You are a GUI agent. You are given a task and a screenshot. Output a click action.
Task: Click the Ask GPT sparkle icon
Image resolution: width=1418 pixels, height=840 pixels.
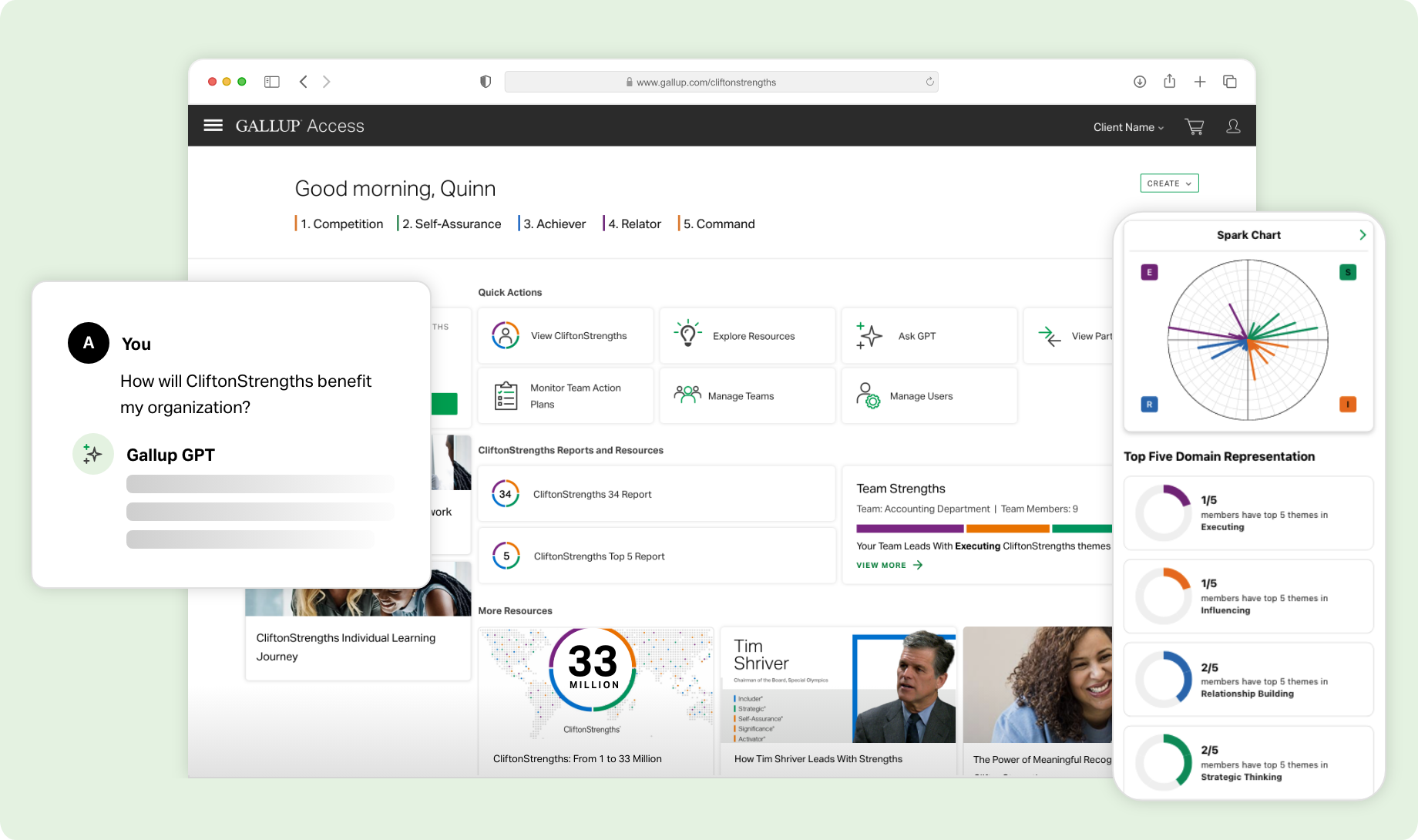(x=869, y=336)
